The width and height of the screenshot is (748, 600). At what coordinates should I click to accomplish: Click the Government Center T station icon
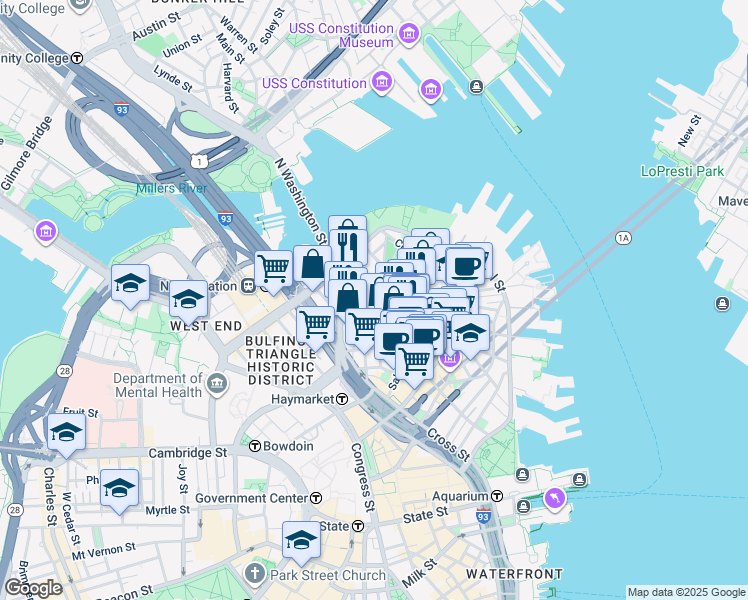coord(316,498)
